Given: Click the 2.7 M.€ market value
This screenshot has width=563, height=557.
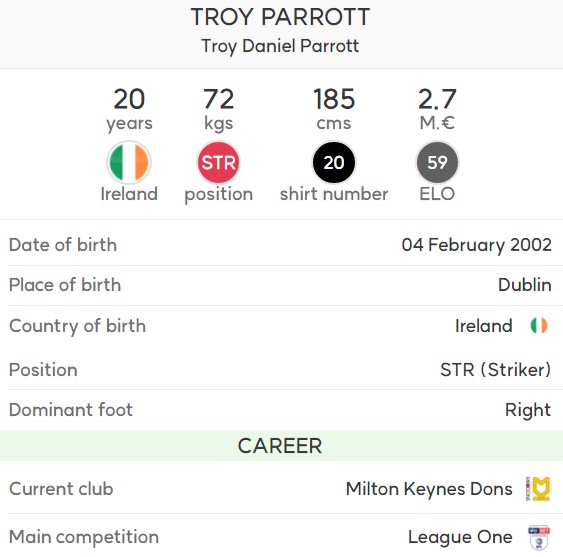Looking at the screenshot, I should tap(437, 109).
